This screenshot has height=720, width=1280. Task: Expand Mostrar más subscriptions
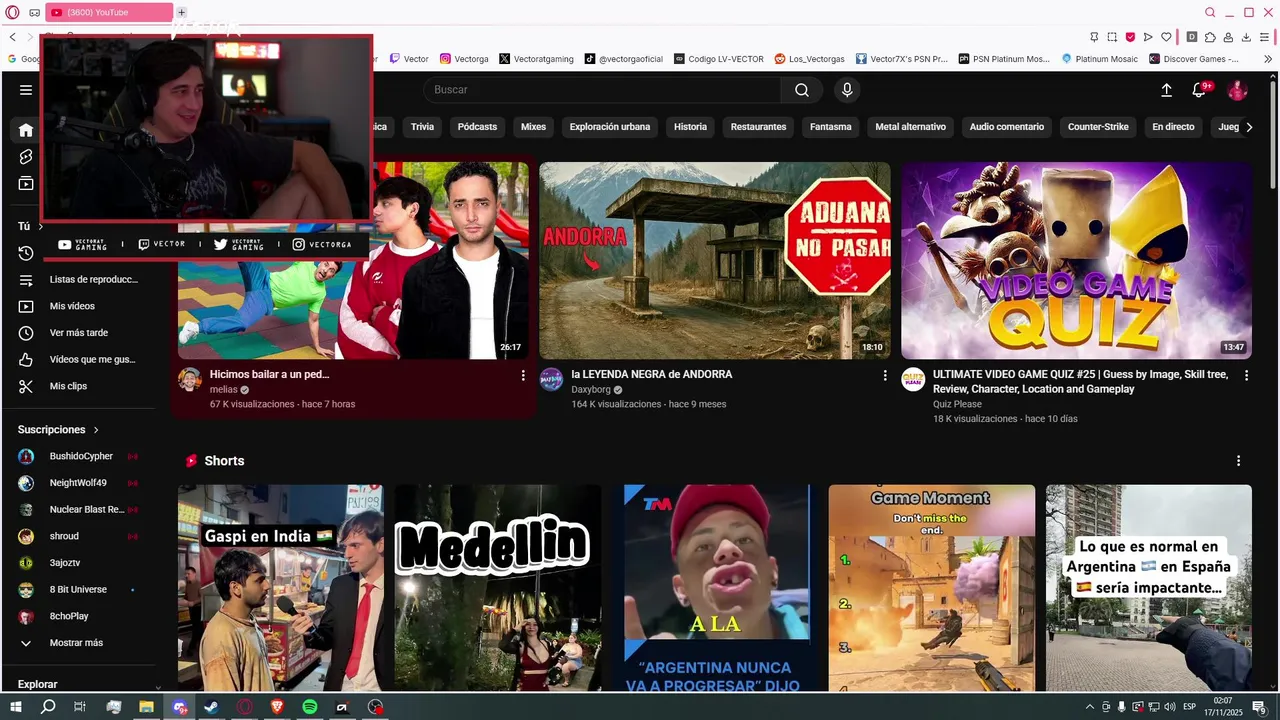pyautogui.click(x=76, y=643)
